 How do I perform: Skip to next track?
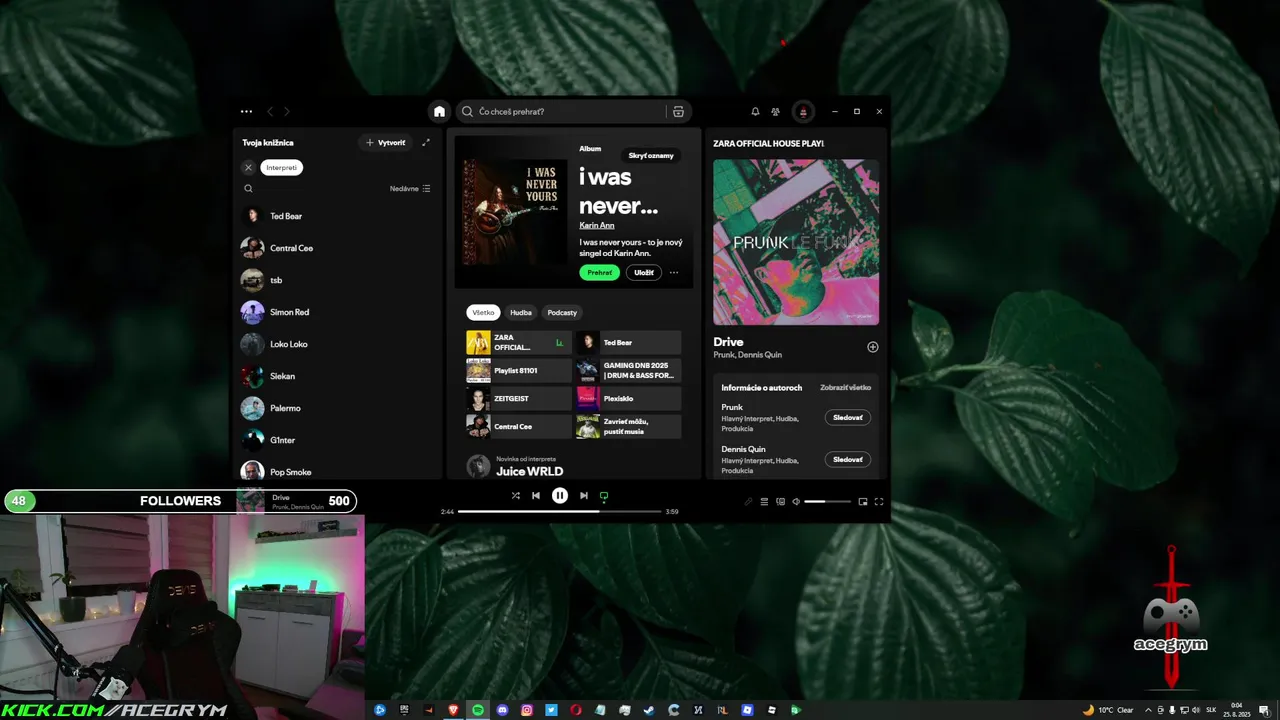(x=584, y=496)
